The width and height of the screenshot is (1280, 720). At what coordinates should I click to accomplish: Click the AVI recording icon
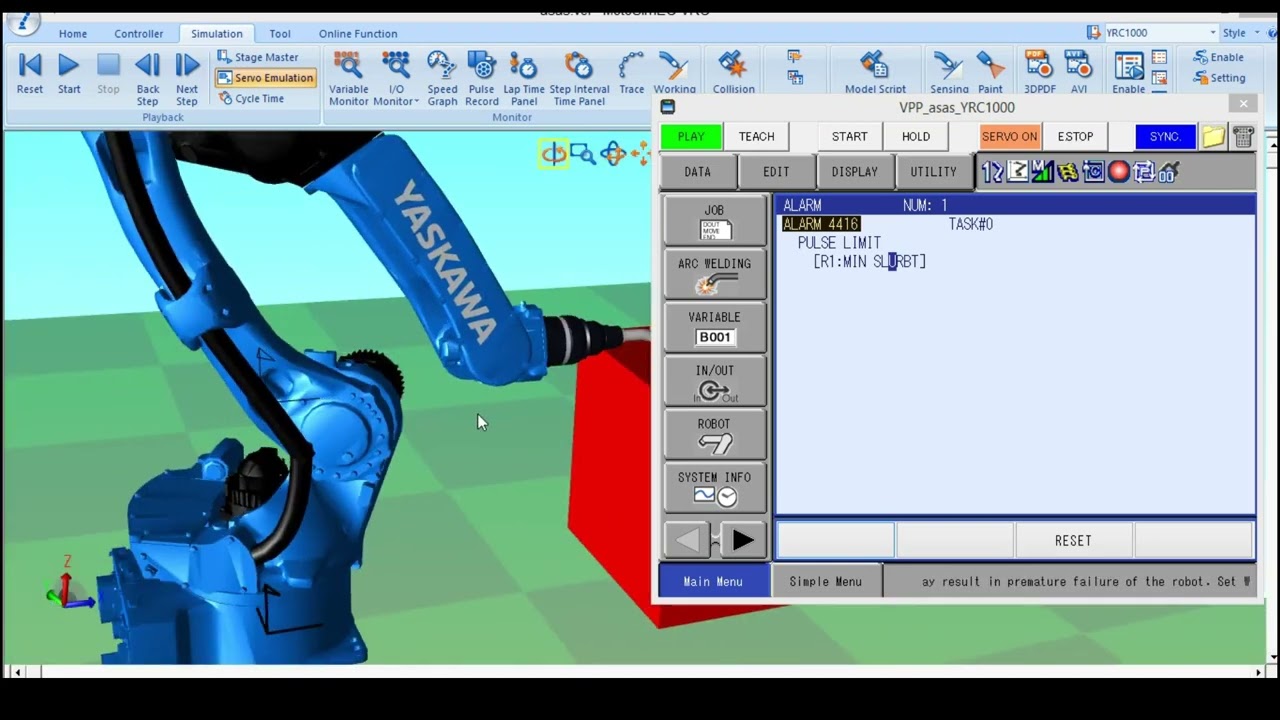[x=1079, y=74]
